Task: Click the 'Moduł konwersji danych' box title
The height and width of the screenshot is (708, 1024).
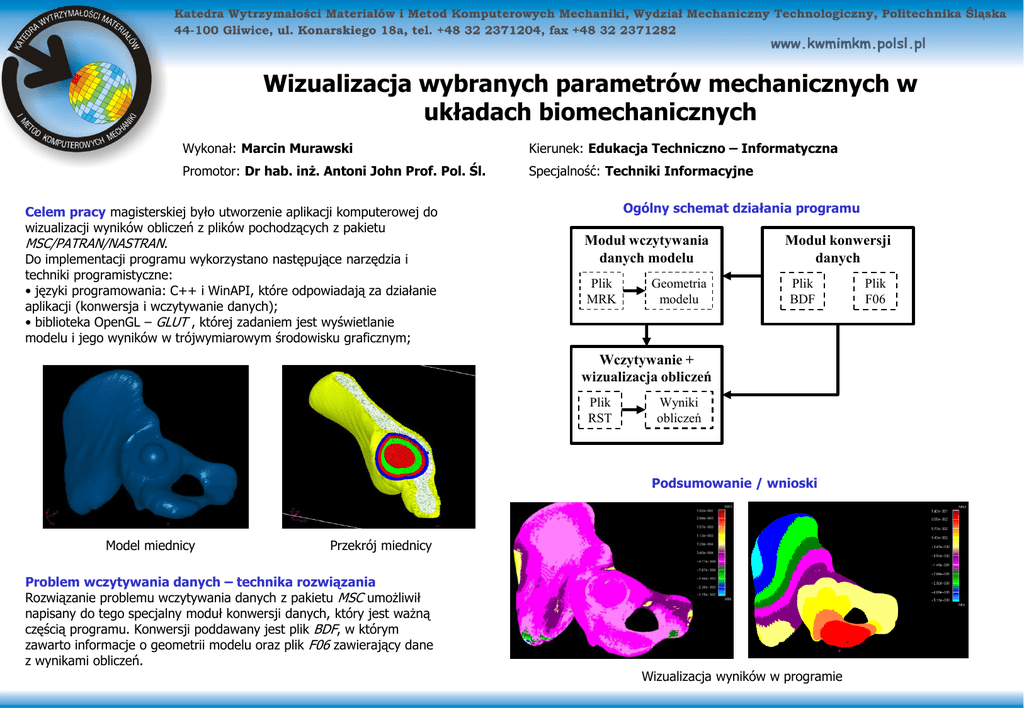Action: pos(838,249)
